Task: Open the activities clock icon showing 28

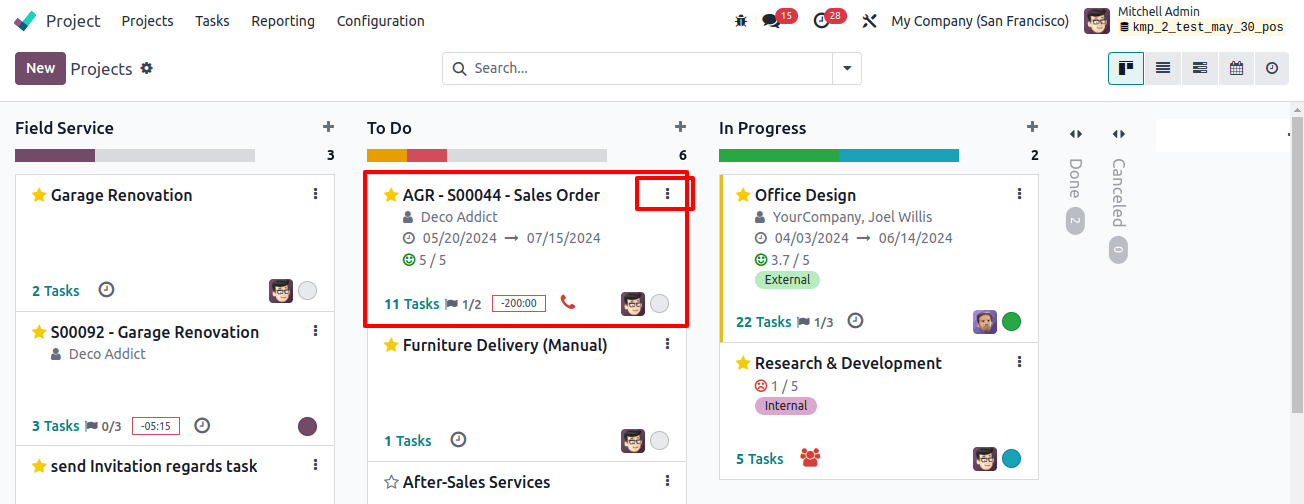Action: (x=822, y=20)
